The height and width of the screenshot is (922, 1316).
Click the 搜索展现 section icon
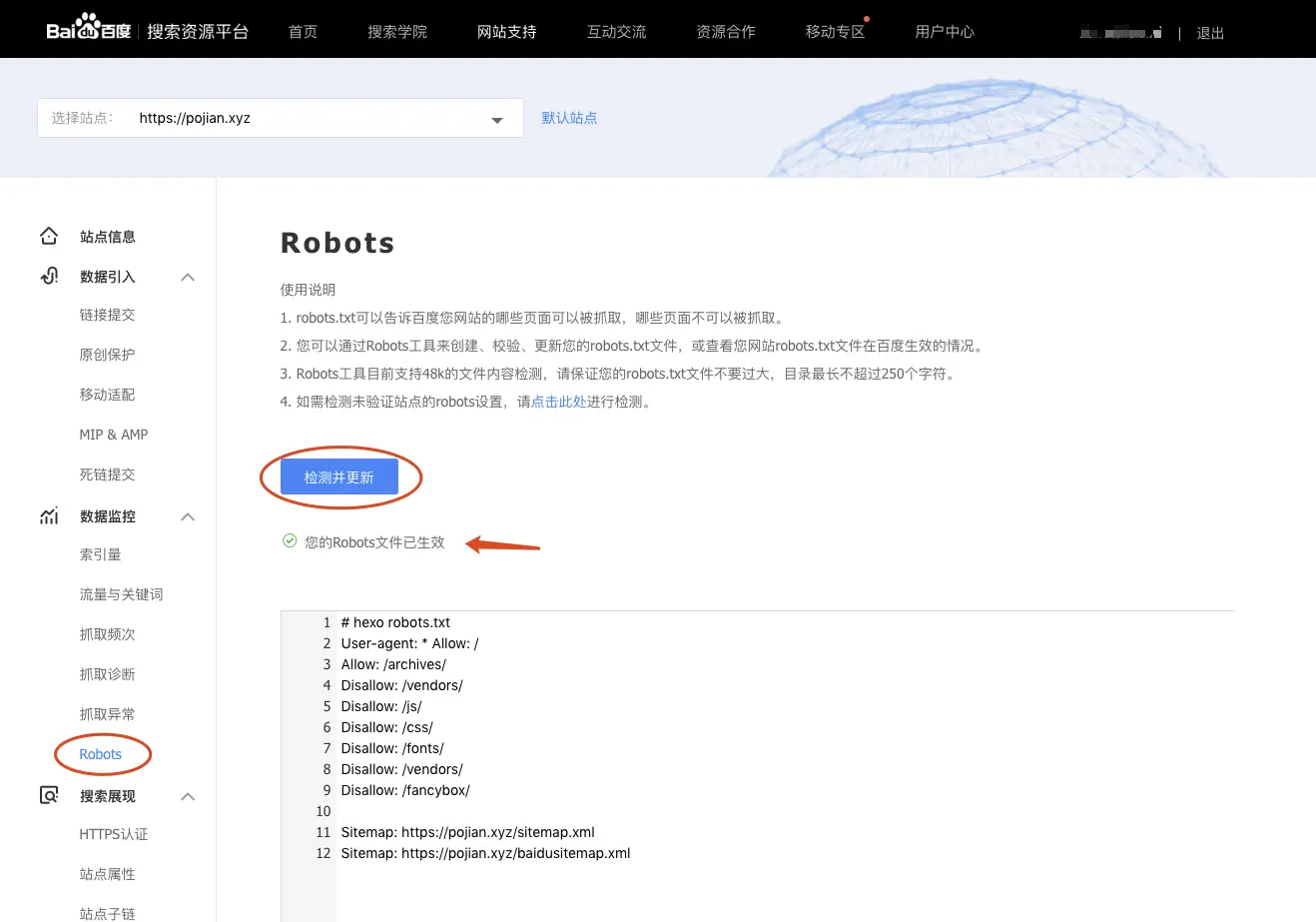(49, 796)
